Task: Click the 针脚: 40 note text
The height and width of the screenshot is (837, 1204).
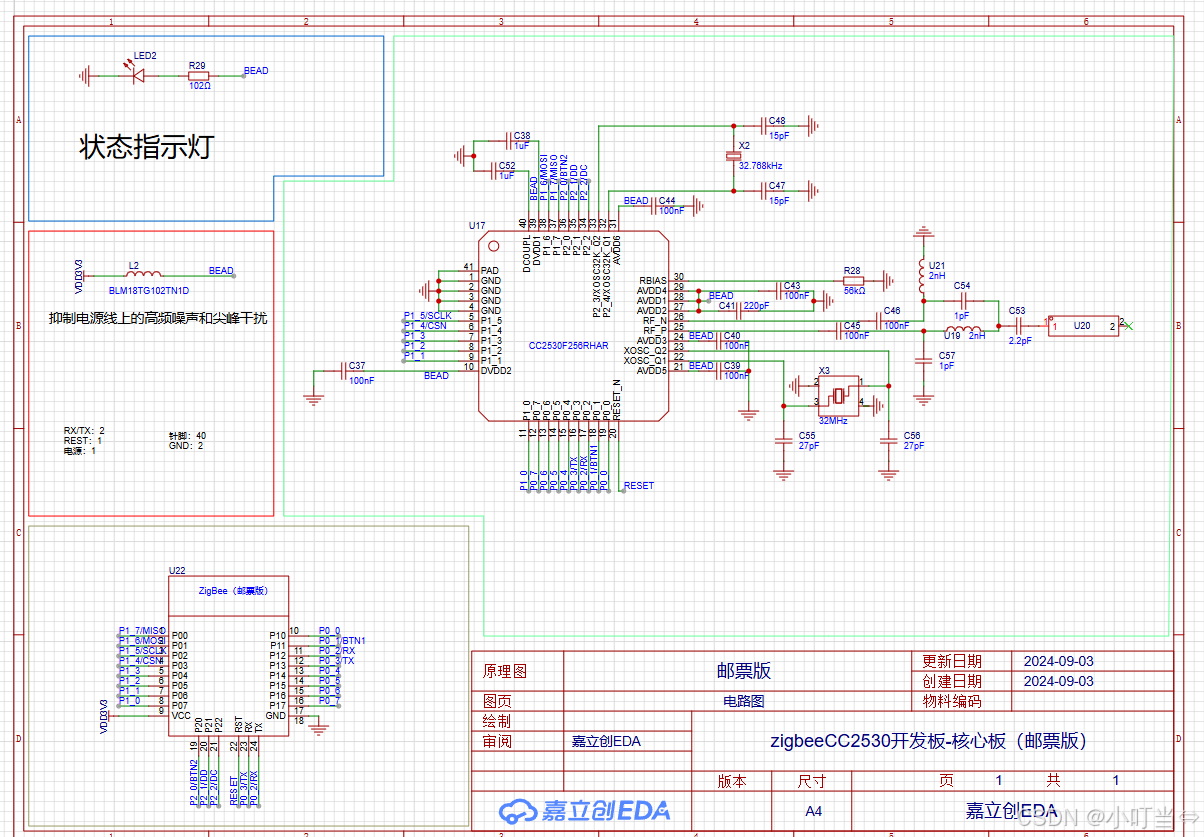Action: [188, 436]
